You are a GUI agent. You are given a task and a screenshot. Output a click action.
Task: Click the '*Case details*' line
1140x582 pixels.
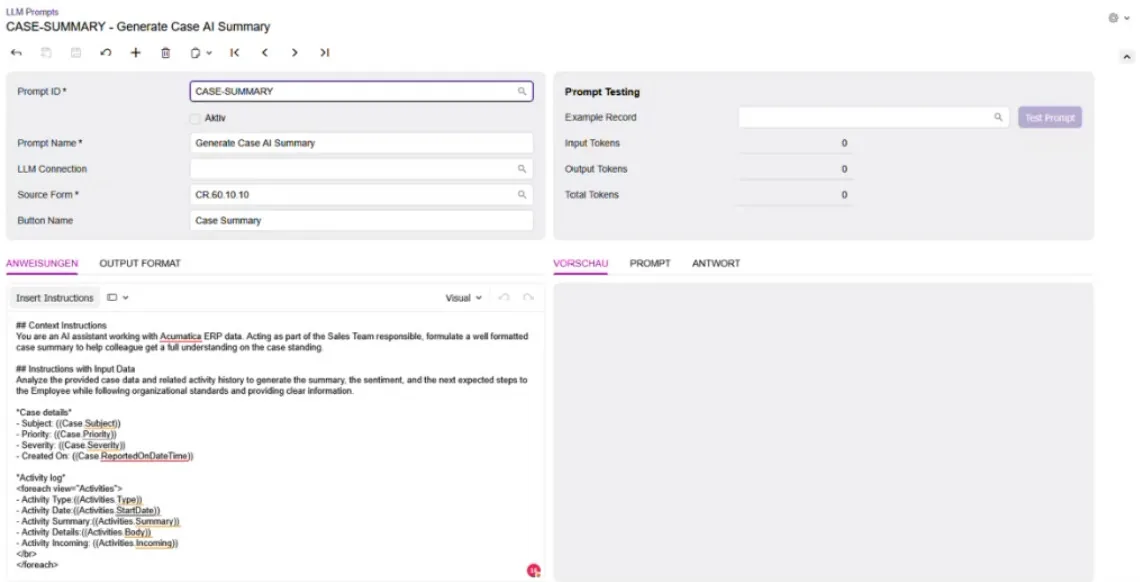pos(44,413)
